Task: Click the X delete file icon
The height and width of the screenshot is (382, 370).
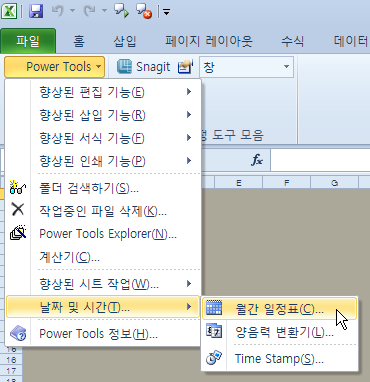Action: coord(18,210)
